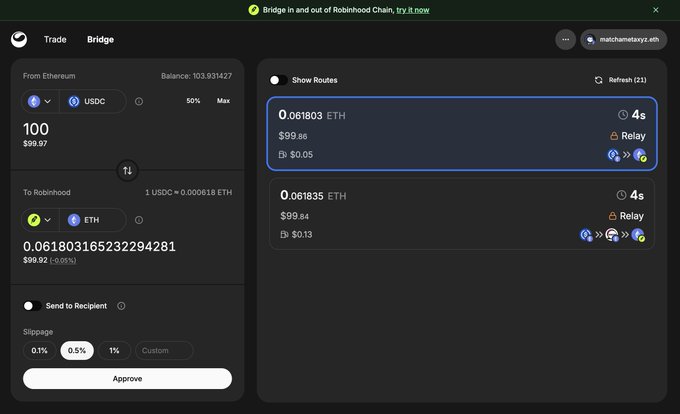This screenshot has width=680, height=414.
Task: Select the 0.061803 ETH route card
Action: click(462, 134)
